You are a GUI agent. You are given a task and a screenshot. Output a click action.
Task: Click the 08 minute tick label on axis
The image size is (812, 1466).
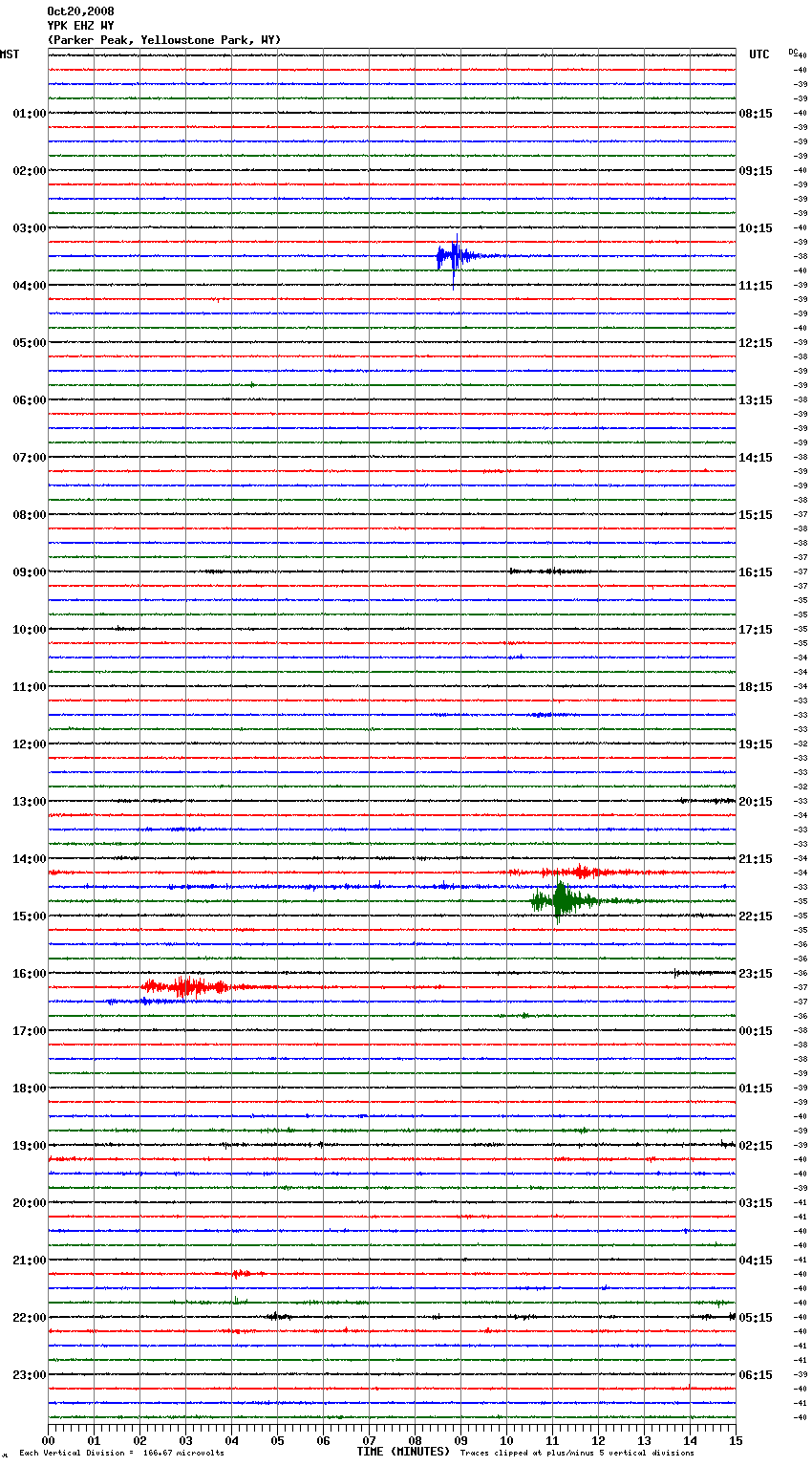point(415,1440)
